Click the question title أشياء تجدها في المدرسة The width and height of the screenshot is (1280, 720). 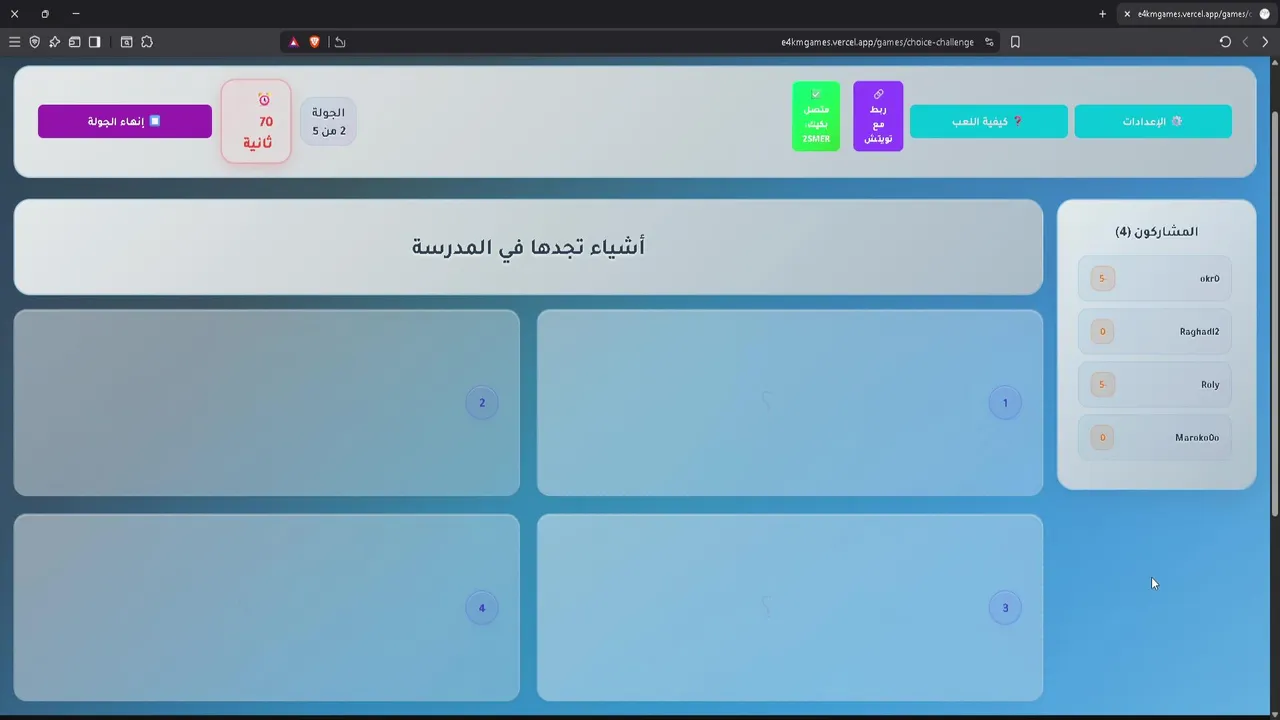point(528,247)
